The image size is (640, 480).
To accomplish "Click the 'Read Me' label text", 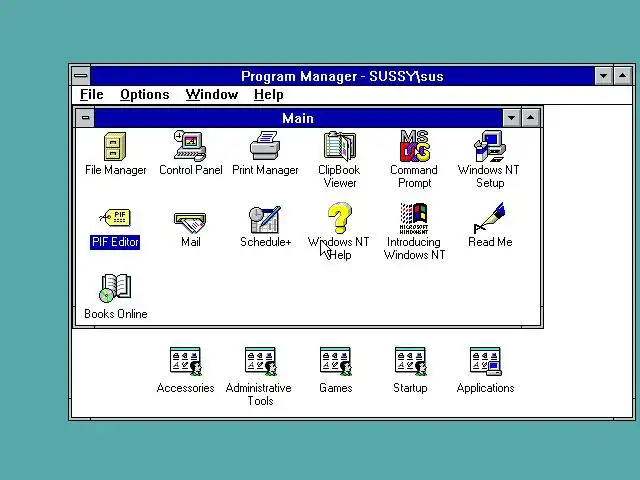I will click(490, 242).
